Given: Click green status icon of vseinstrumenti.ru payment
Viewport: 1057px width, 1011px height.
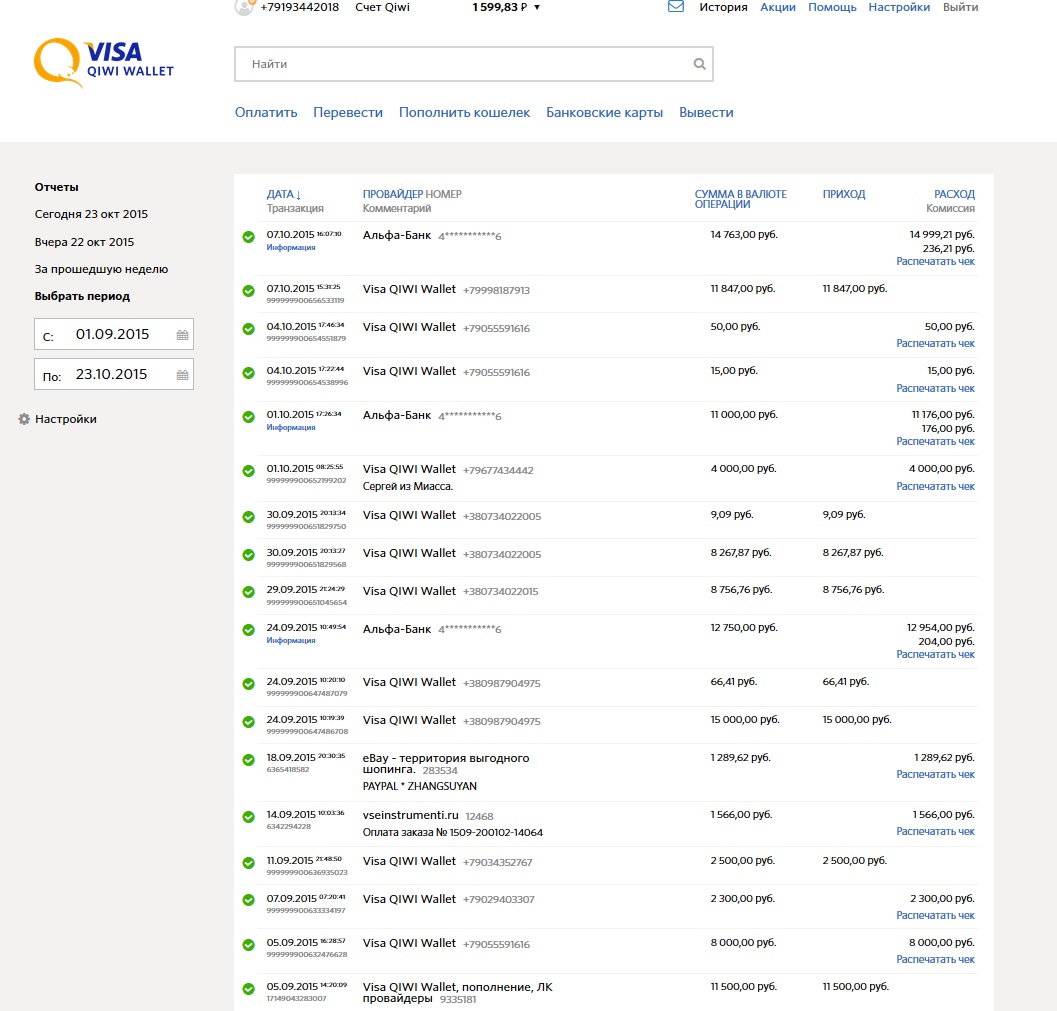Looking at the screenshot, I should [248, 817].
